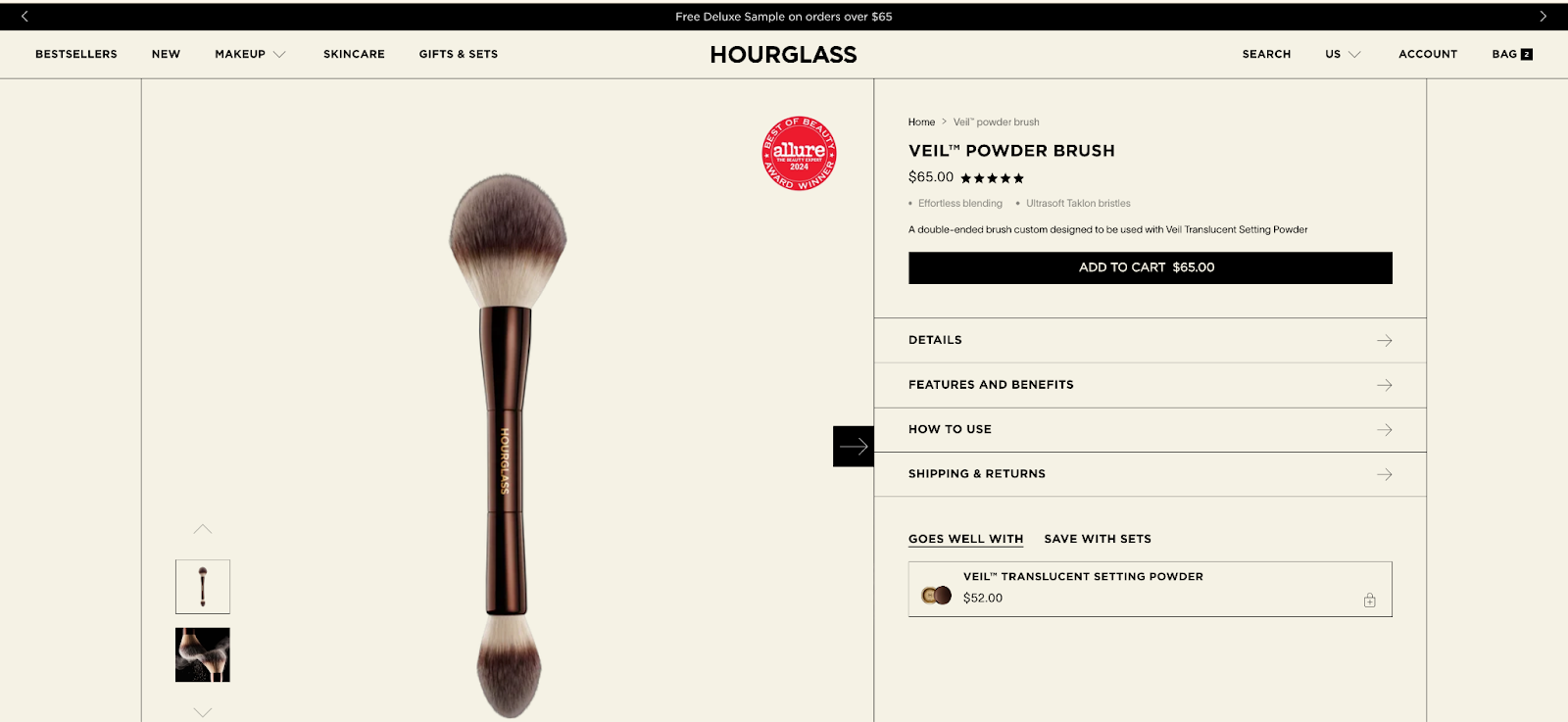Open the Makeup dropdown menu

coord(250,54)
